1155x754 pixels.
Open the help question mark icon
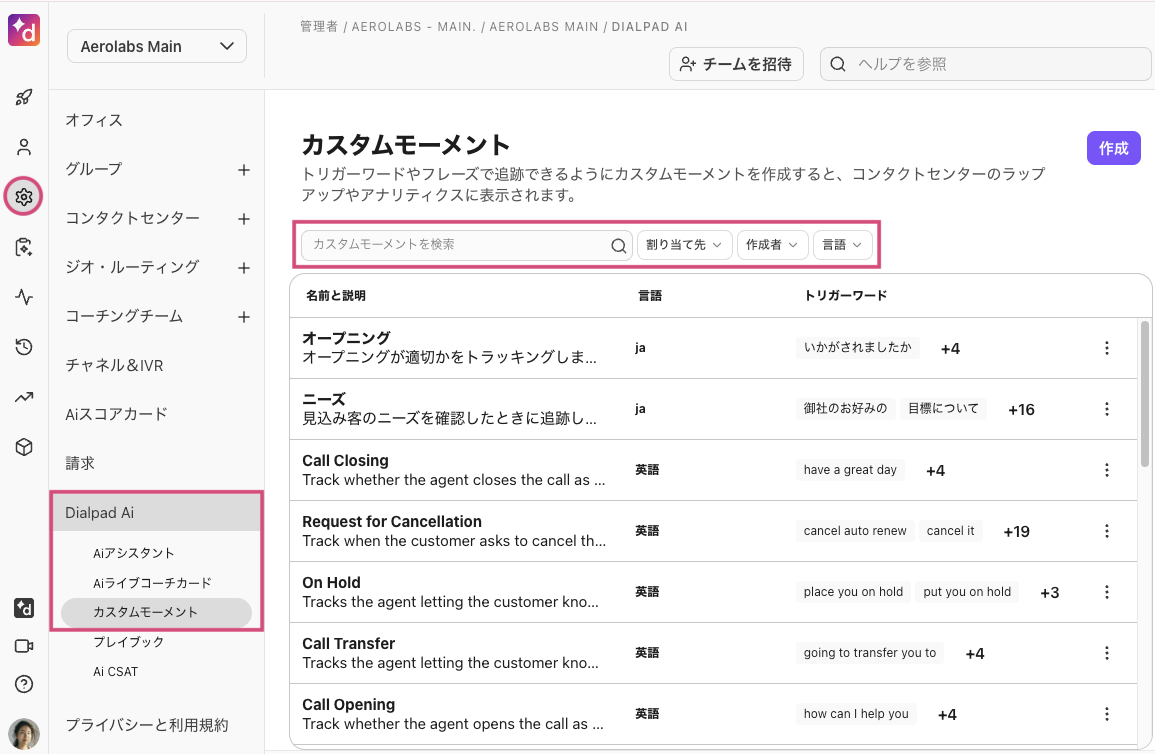coord(24,684)
